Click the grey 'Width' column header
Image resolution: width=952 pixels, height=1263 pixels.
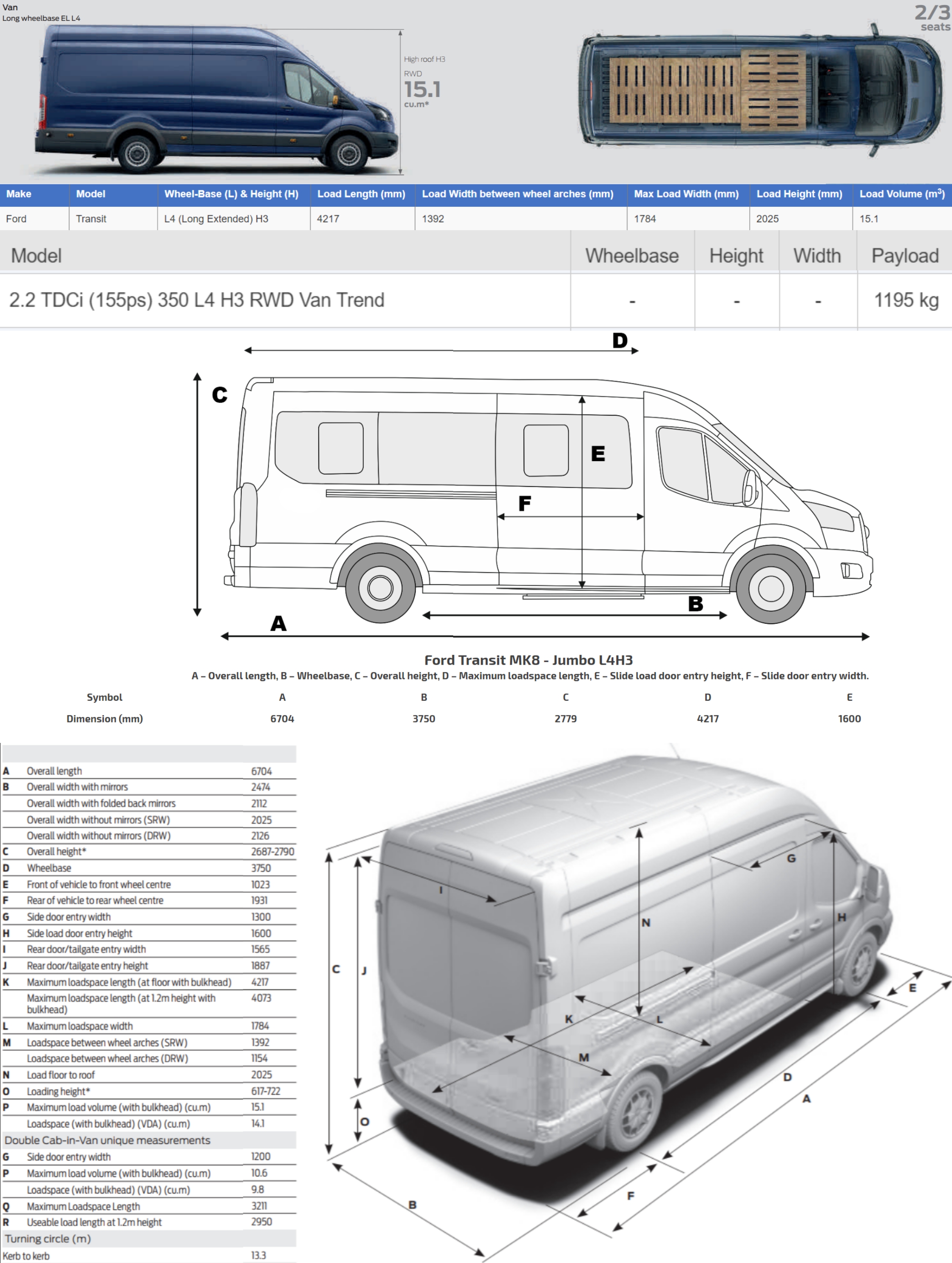(817, 256)
